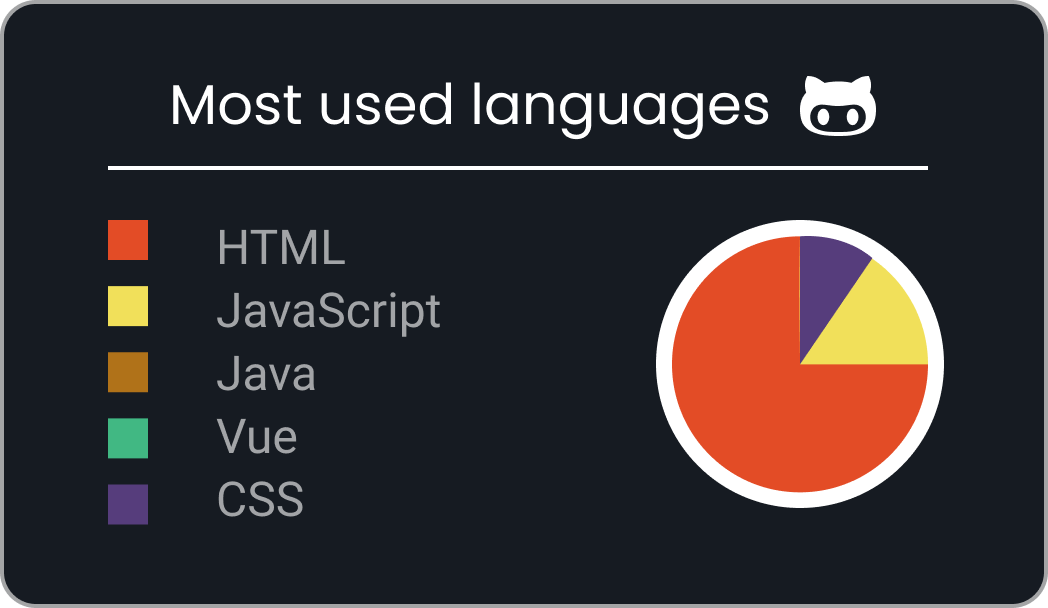Viewport: 1048px width, 608px height.
Task: Select the CSS legend label
Action: [x=260, y=499]
